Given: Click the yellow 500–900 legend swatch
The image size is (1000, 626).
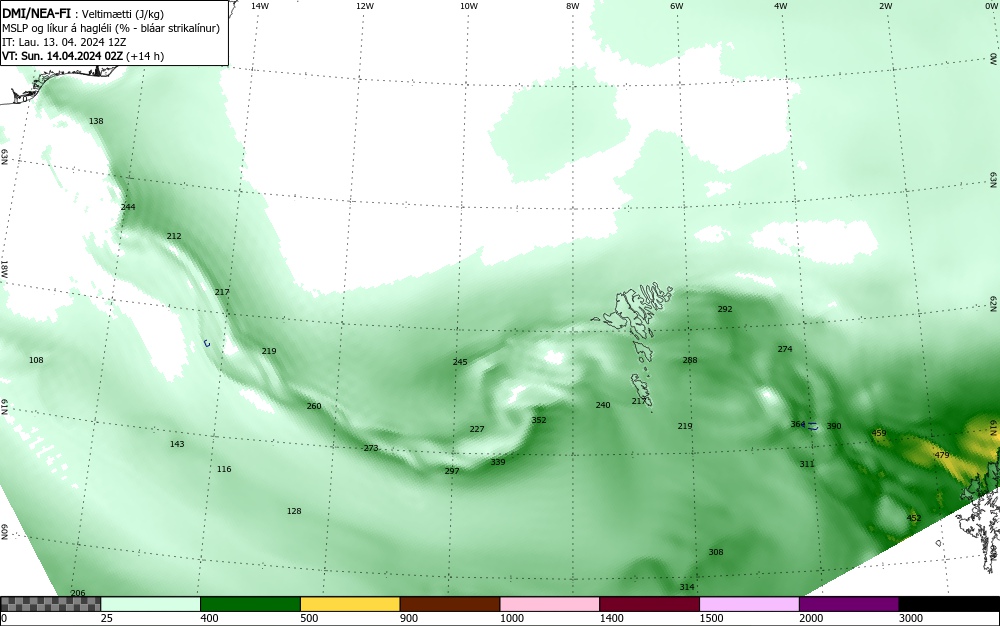Looking at the screenshot, I should click(x=350, y=604).
